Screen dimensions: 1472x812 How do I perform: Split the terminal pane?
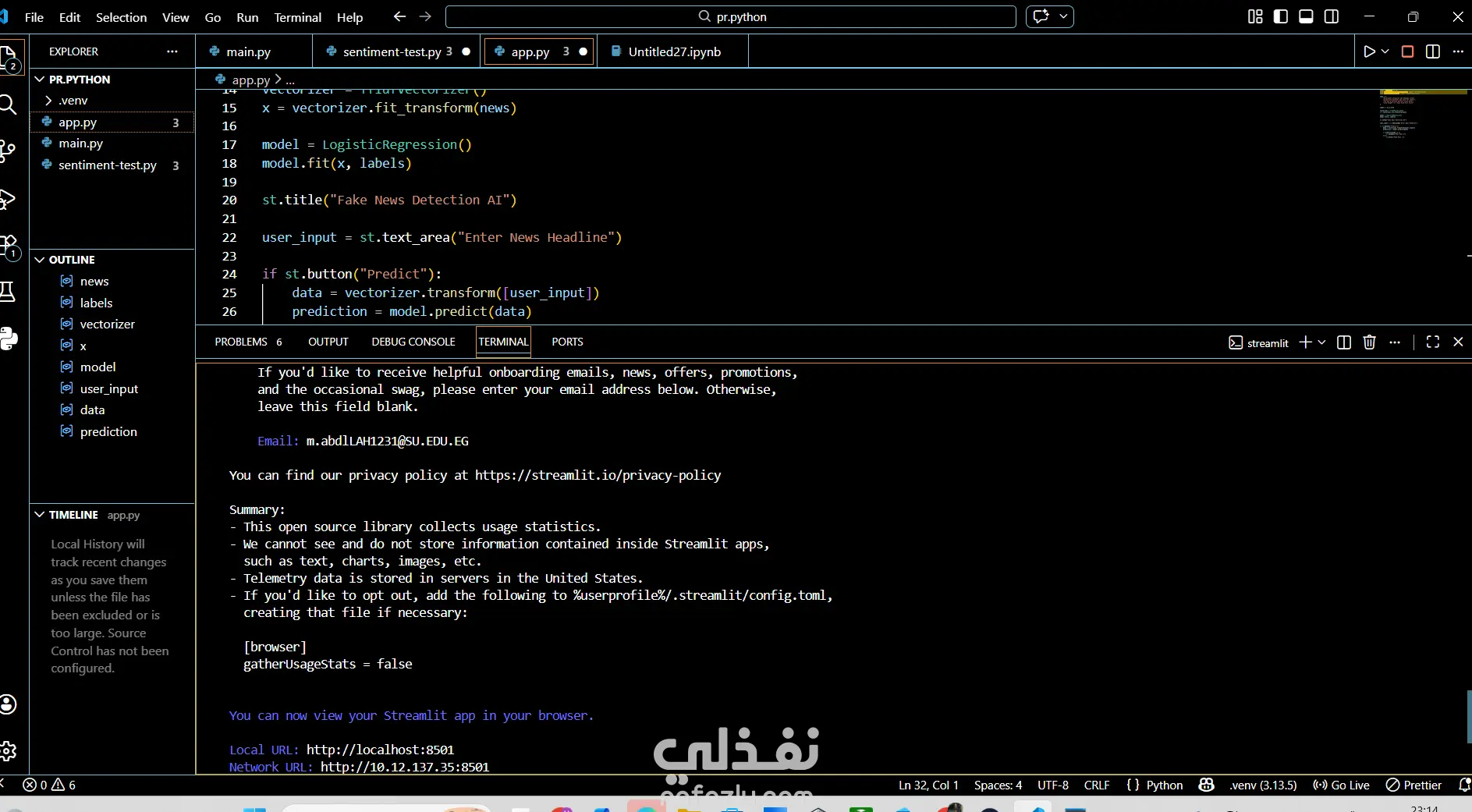pyautogui.click(x=1344, y=342)
